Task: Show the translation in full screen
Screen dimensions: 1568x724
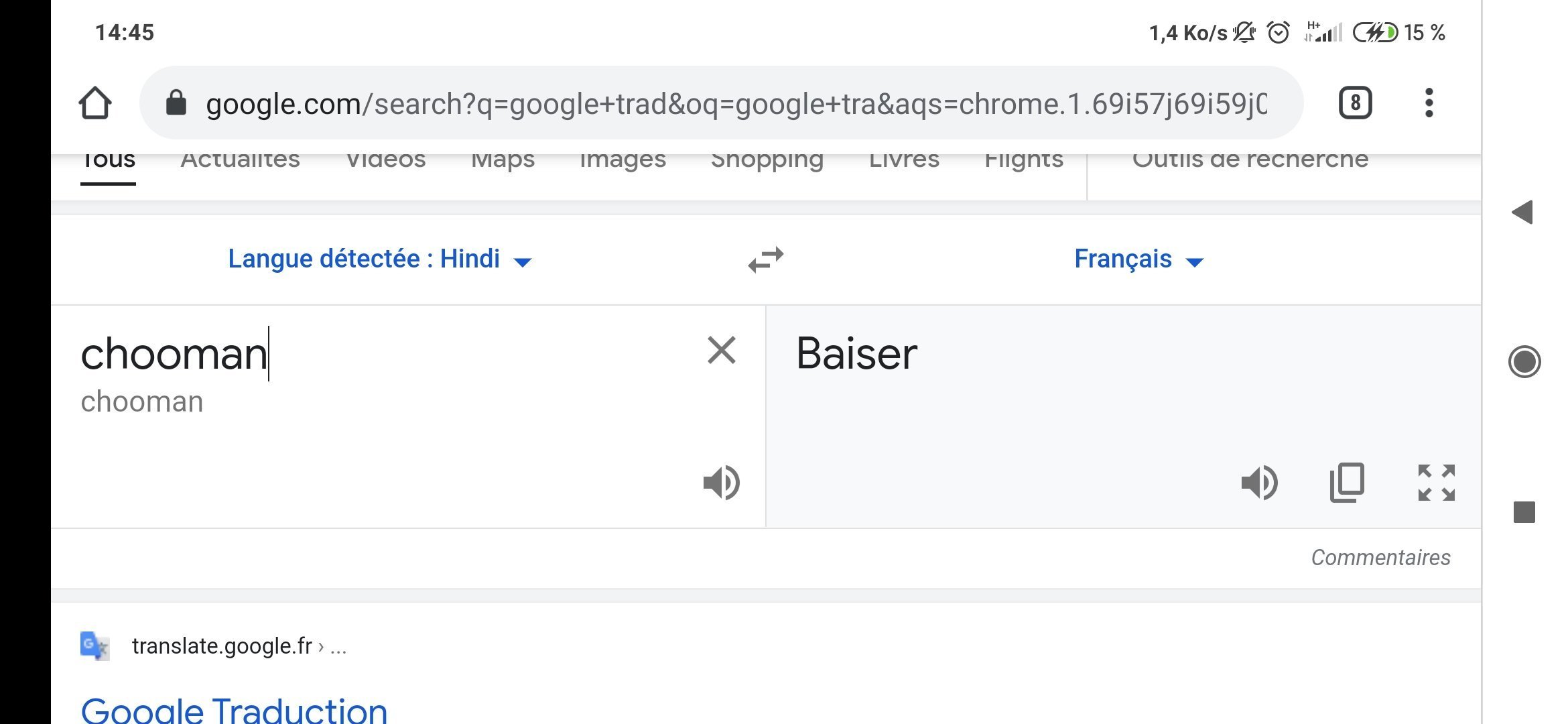Action: click(1437, 482)
